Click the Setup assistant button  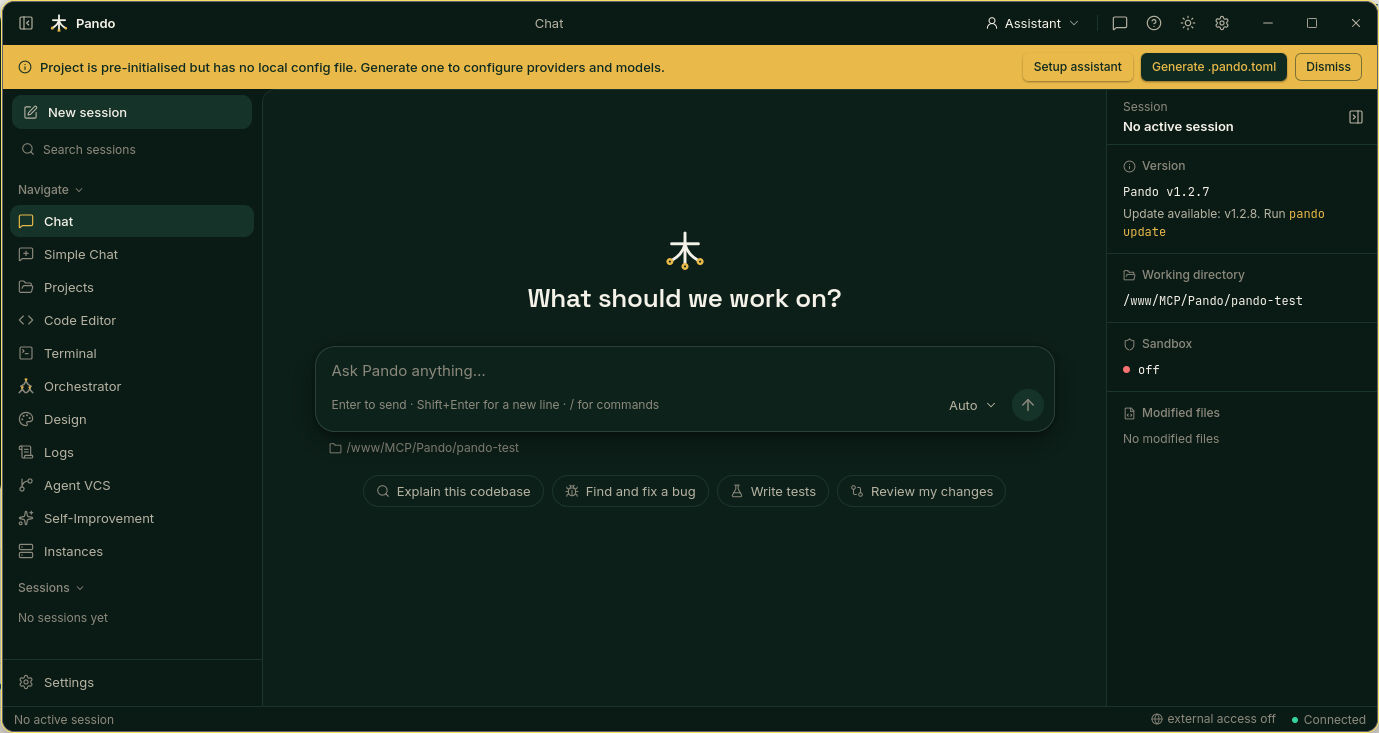[x=1077, y=67]
